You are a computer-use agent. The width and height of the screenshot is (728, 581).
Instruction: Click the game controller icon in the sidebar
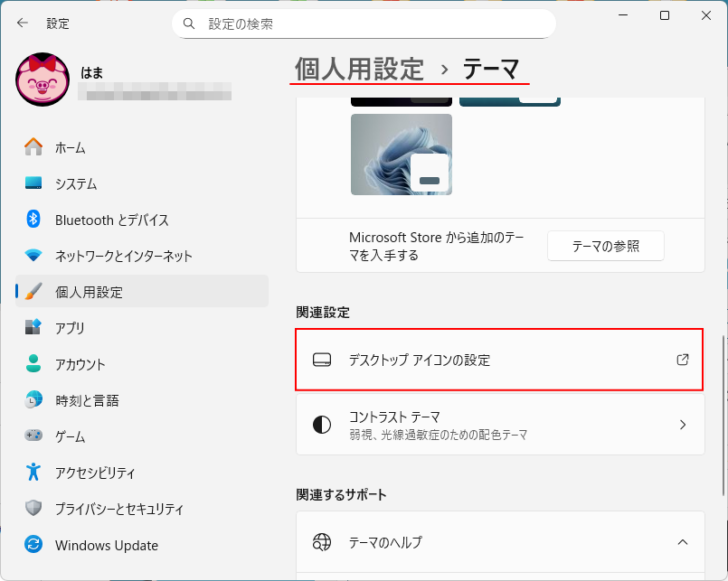[33, 436]
